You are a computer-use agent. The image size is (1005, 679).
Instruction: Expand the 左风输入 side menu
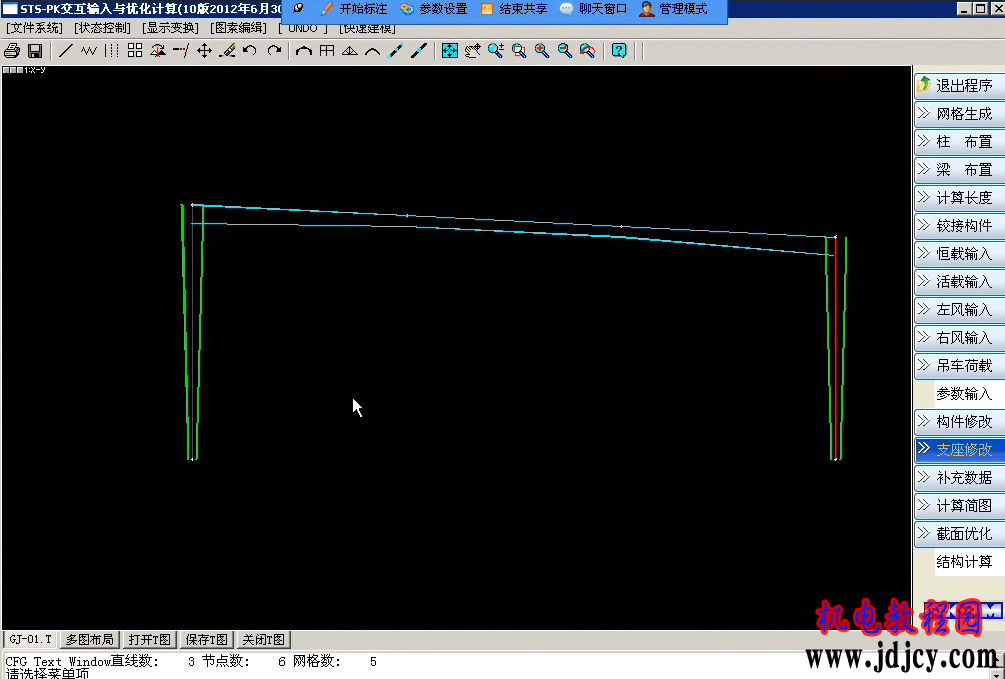pos(959,310)
